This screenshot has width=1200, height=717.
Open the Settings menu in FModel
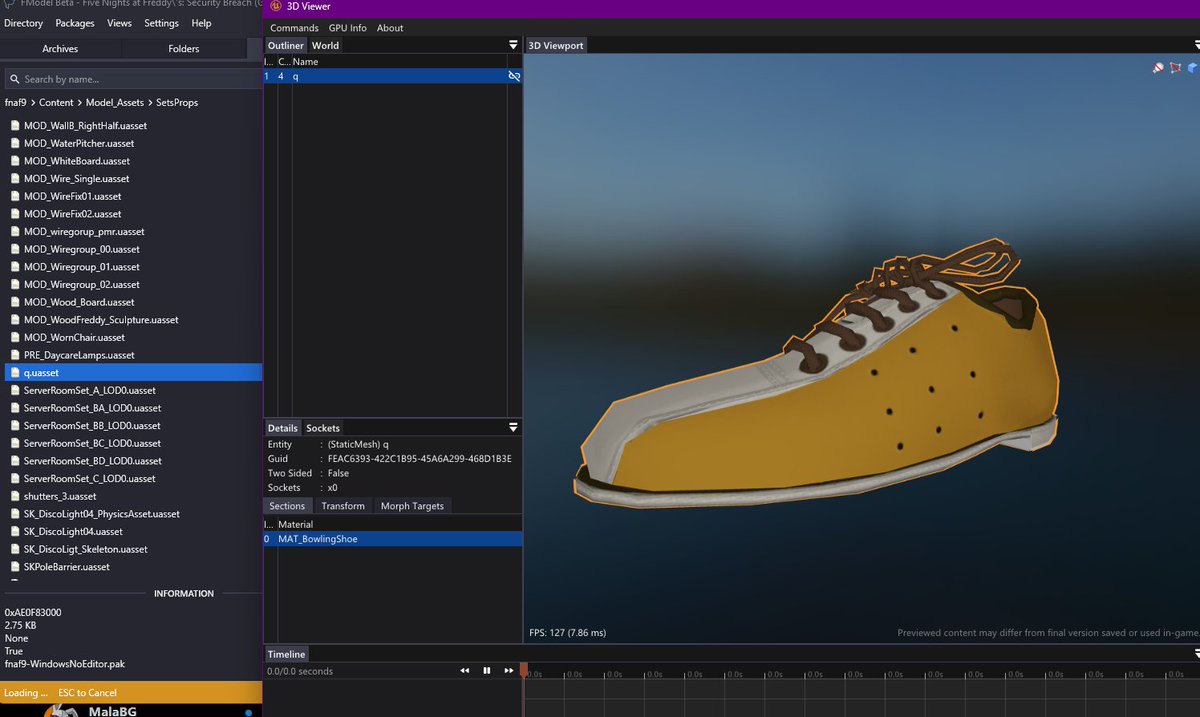click(161, 23)
